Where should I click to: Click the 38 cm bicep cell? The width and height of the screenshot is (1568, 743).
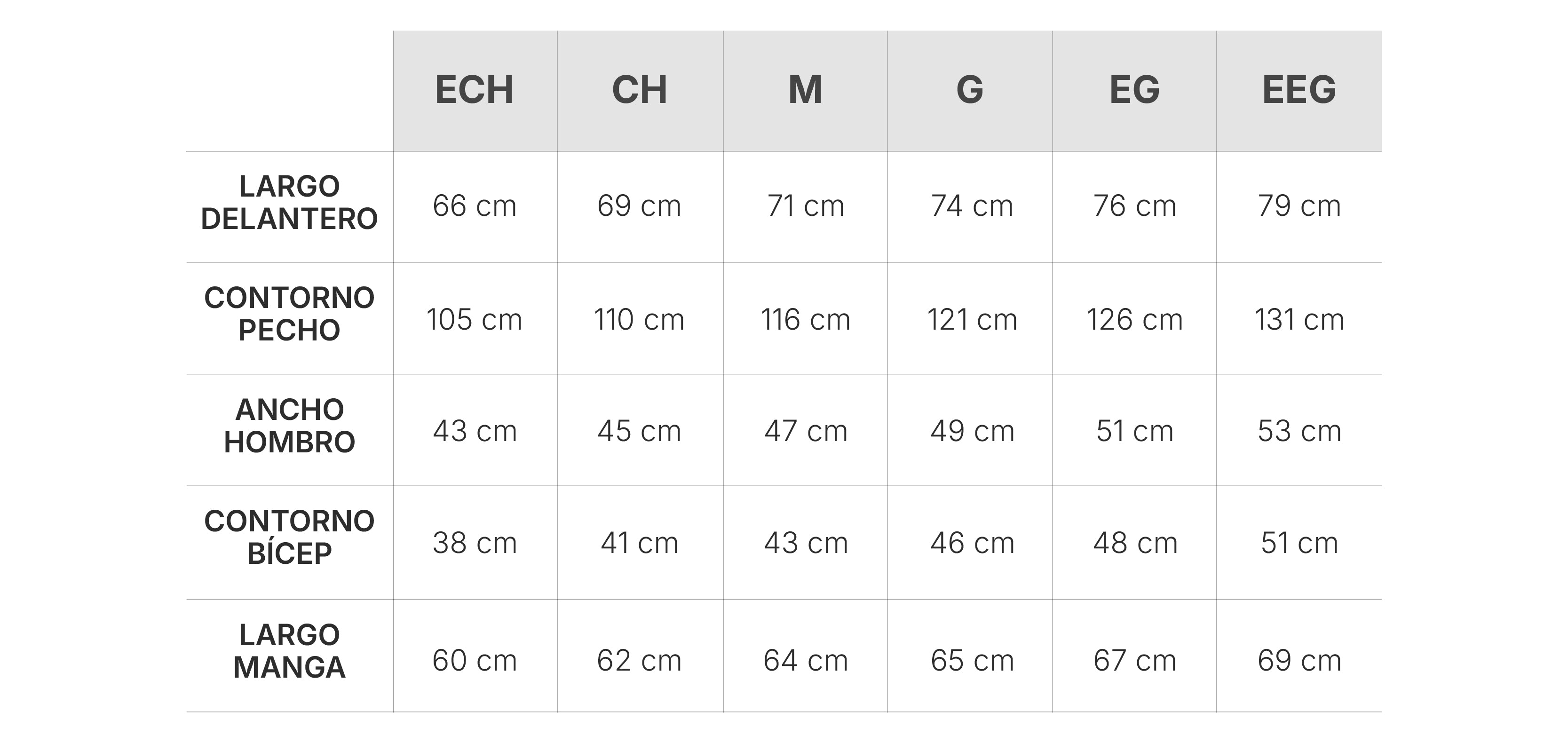point(474,543)
